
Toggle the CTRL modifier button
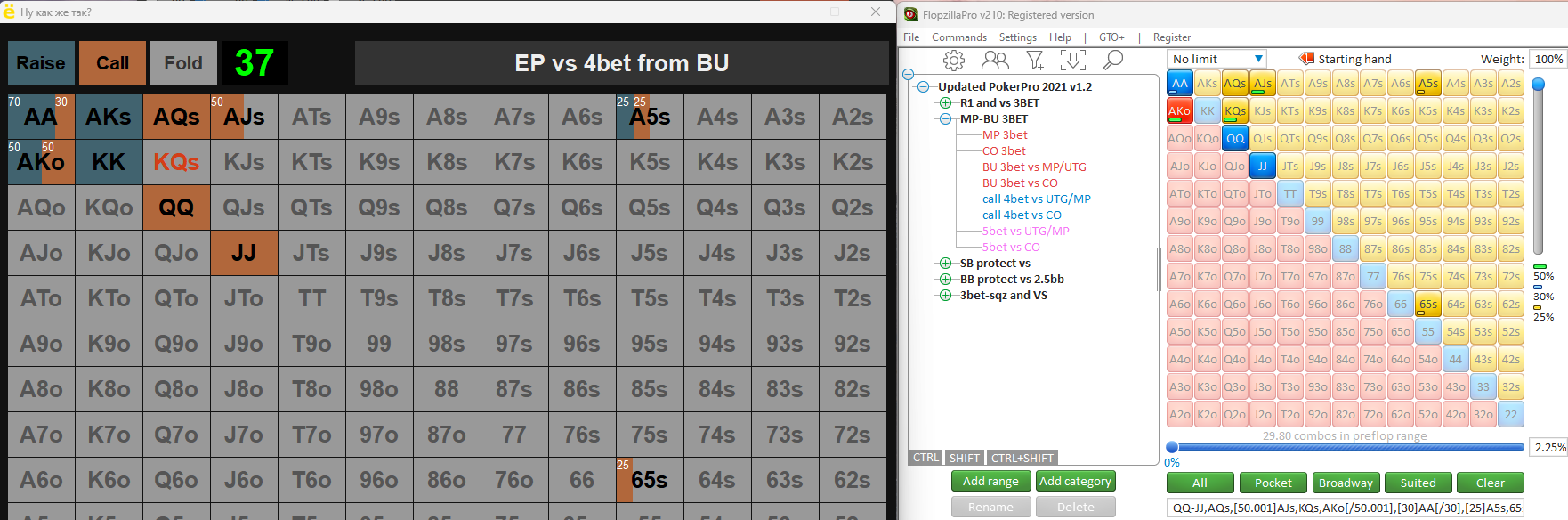(x=925, y=458)
